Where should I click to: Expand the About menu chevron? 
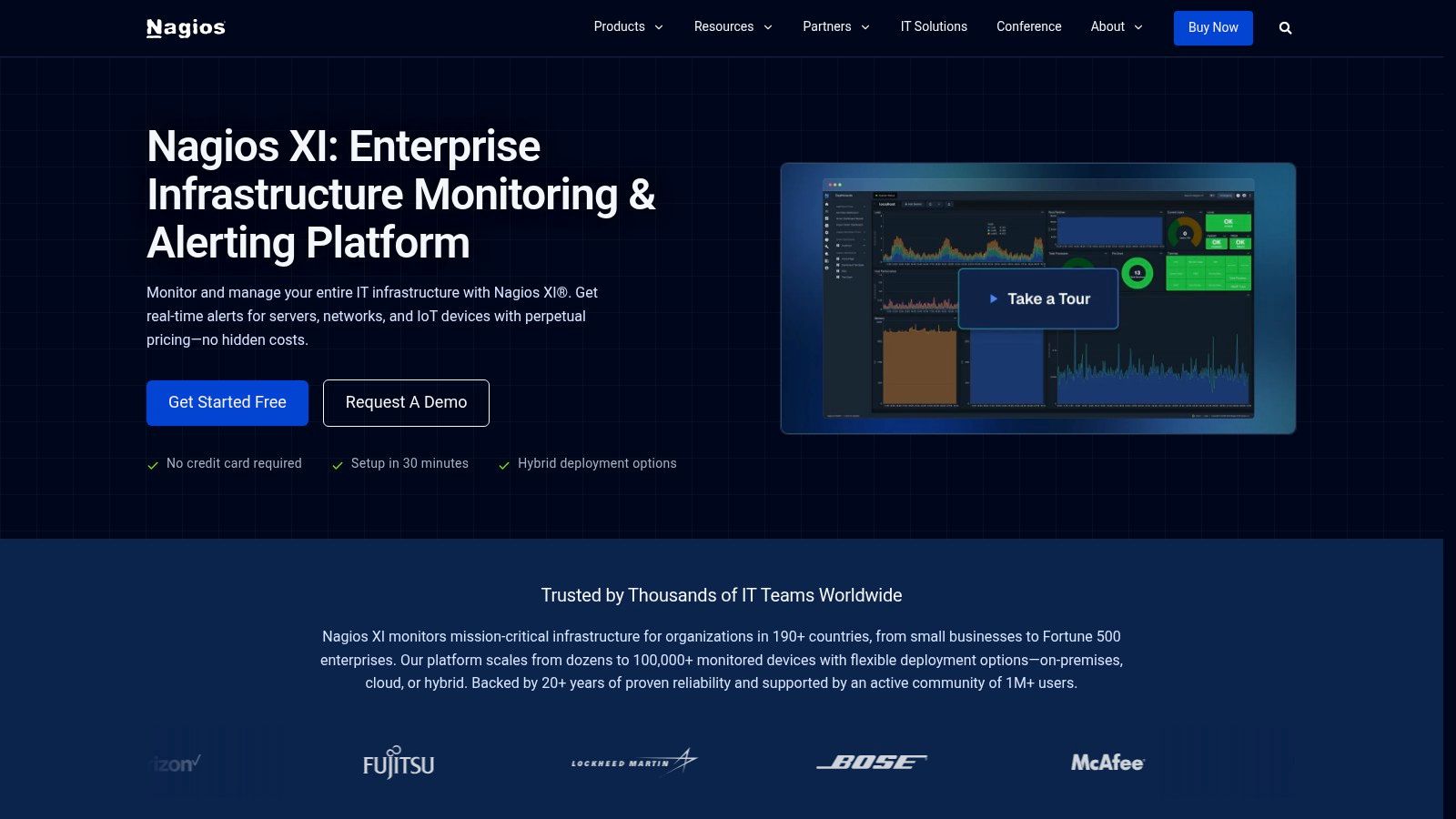[x=1137, y=27]
